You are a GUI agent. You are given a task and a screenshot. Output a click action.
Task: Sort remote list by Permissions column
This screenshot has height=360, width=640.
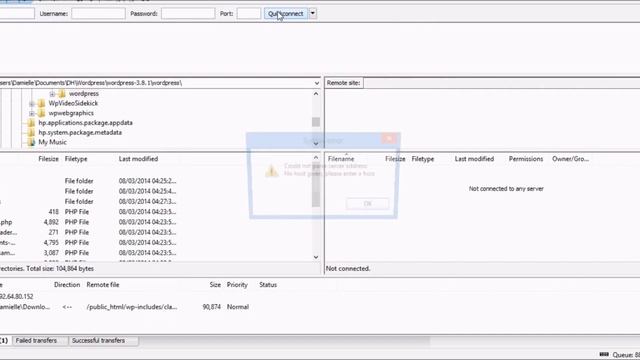(x=526, y=159)
